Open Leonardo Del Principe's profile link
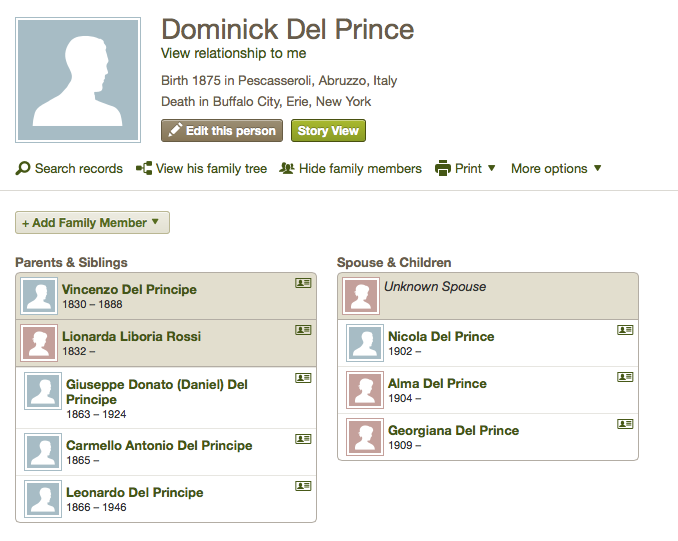Image resolution: width=678 pixels, height=541 pixels. click(x=134, y=493)
